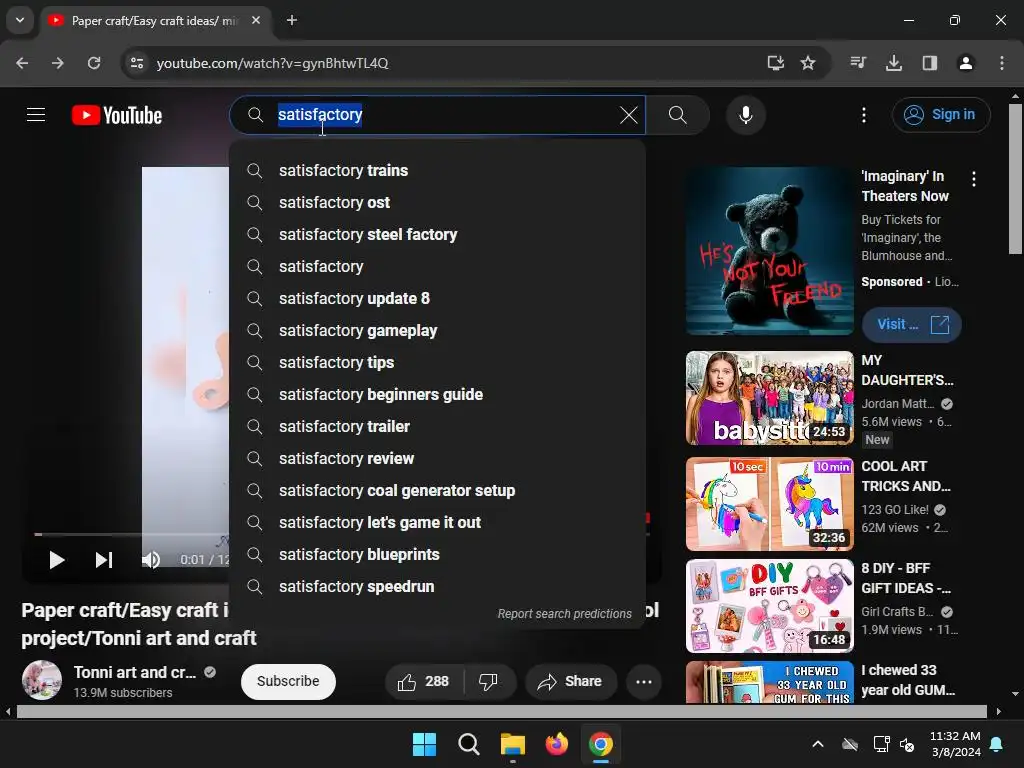
Task: Select suggestion satisfactory ost
Action: click(x=437, y=202)
